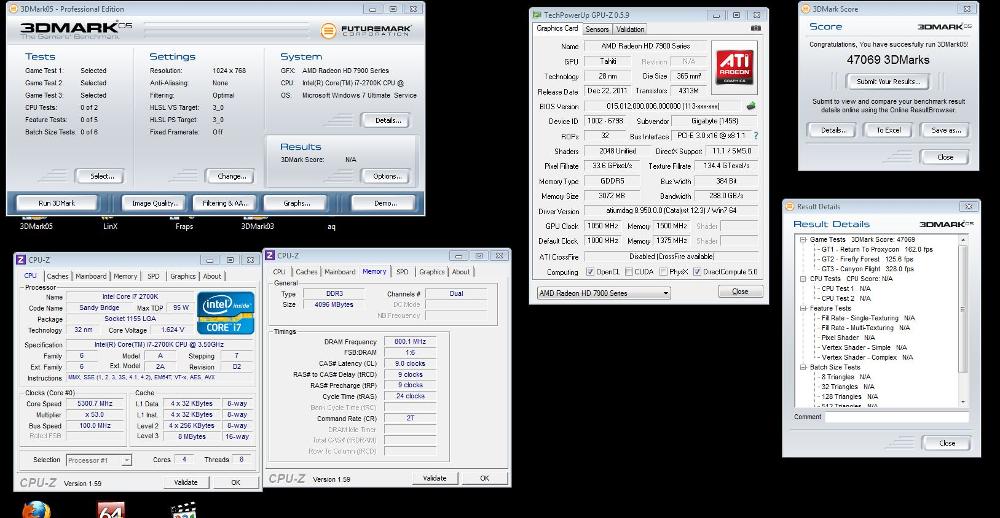1000x518 pixels.
Task: Open the Mainboard tab in the CPU-Z processor window
Action: click(91, 276)
